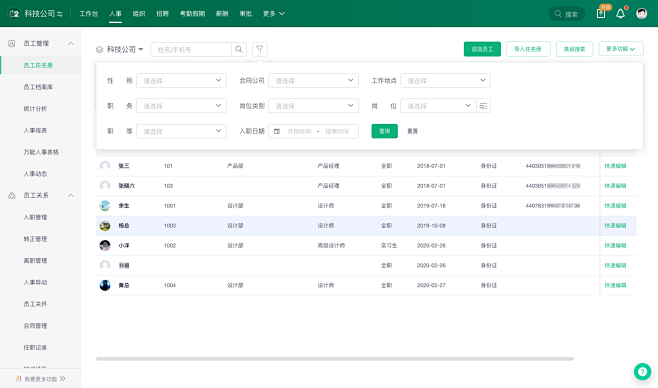The width and height of the screenshot is (658, 388).
Task: Click the table's horizontal scrollbar
Action: tap(335, 359)
